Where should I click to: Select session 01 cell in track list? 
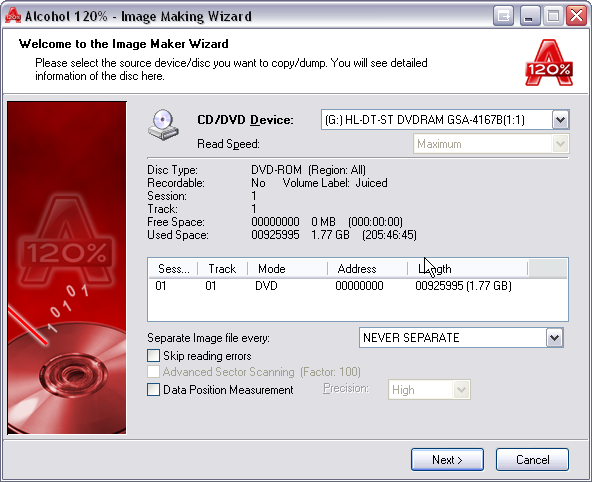[x=161, y=286]
